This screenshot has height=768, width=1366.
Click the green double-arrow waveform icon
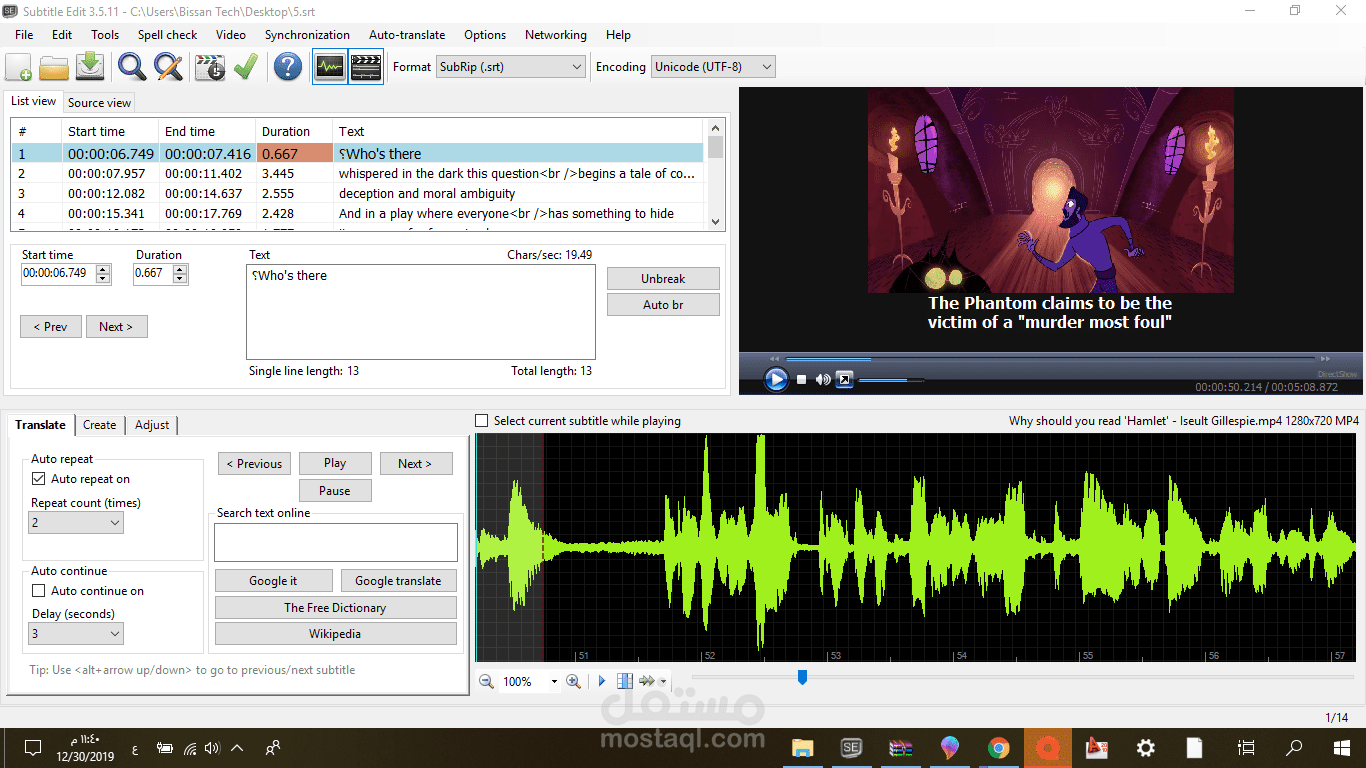coord(647,681)
